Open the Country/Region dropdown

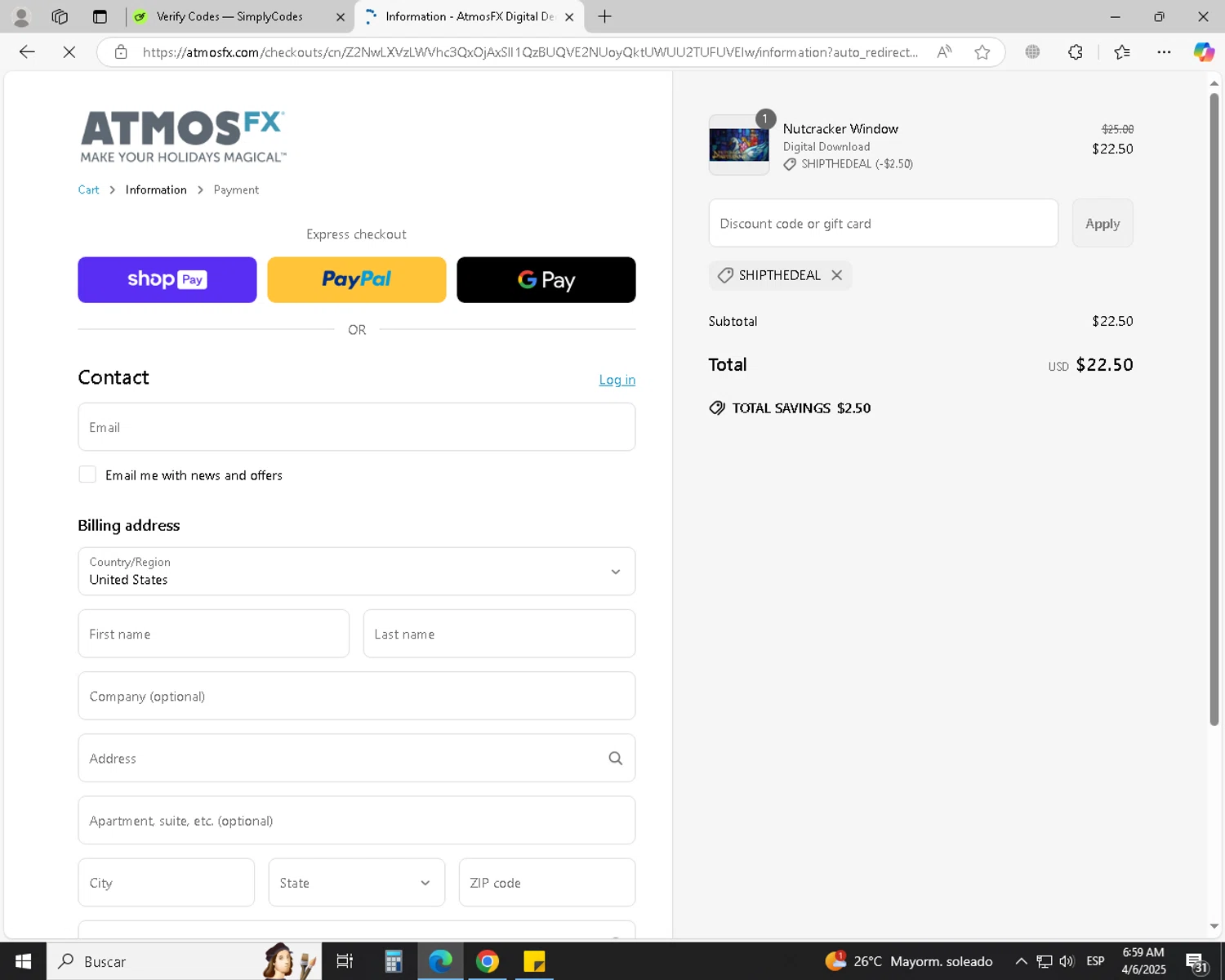tap(357, 572)
